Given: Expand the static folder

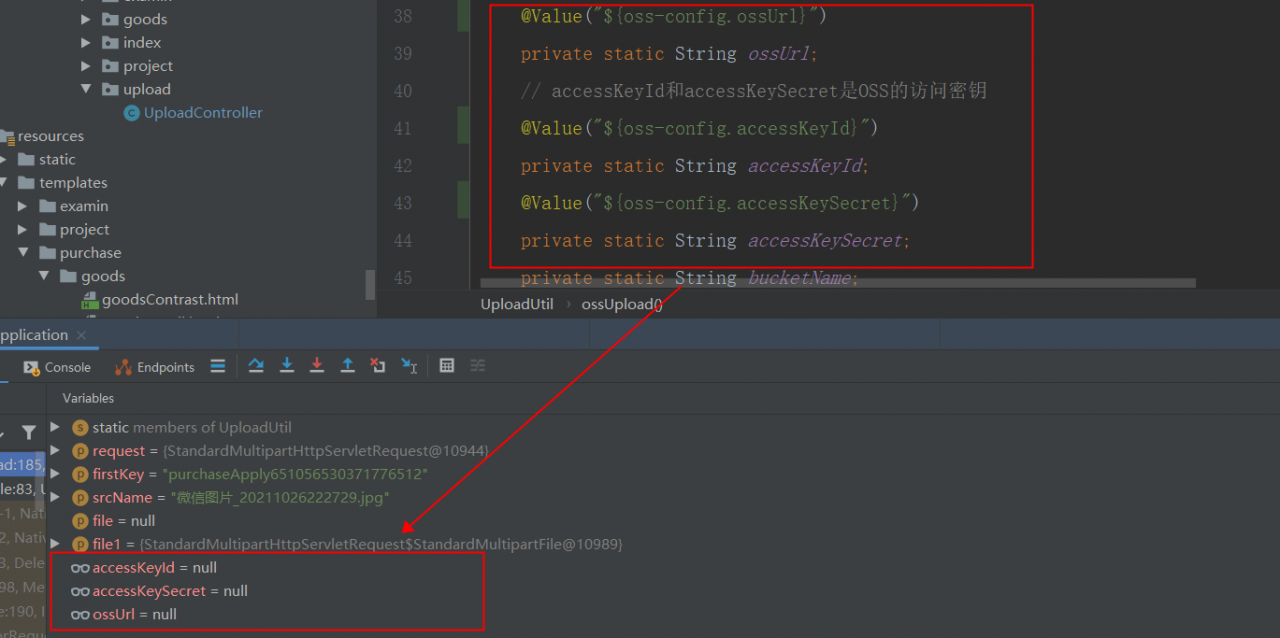Looking at the screenshot, I should click(x=4, y=160).
